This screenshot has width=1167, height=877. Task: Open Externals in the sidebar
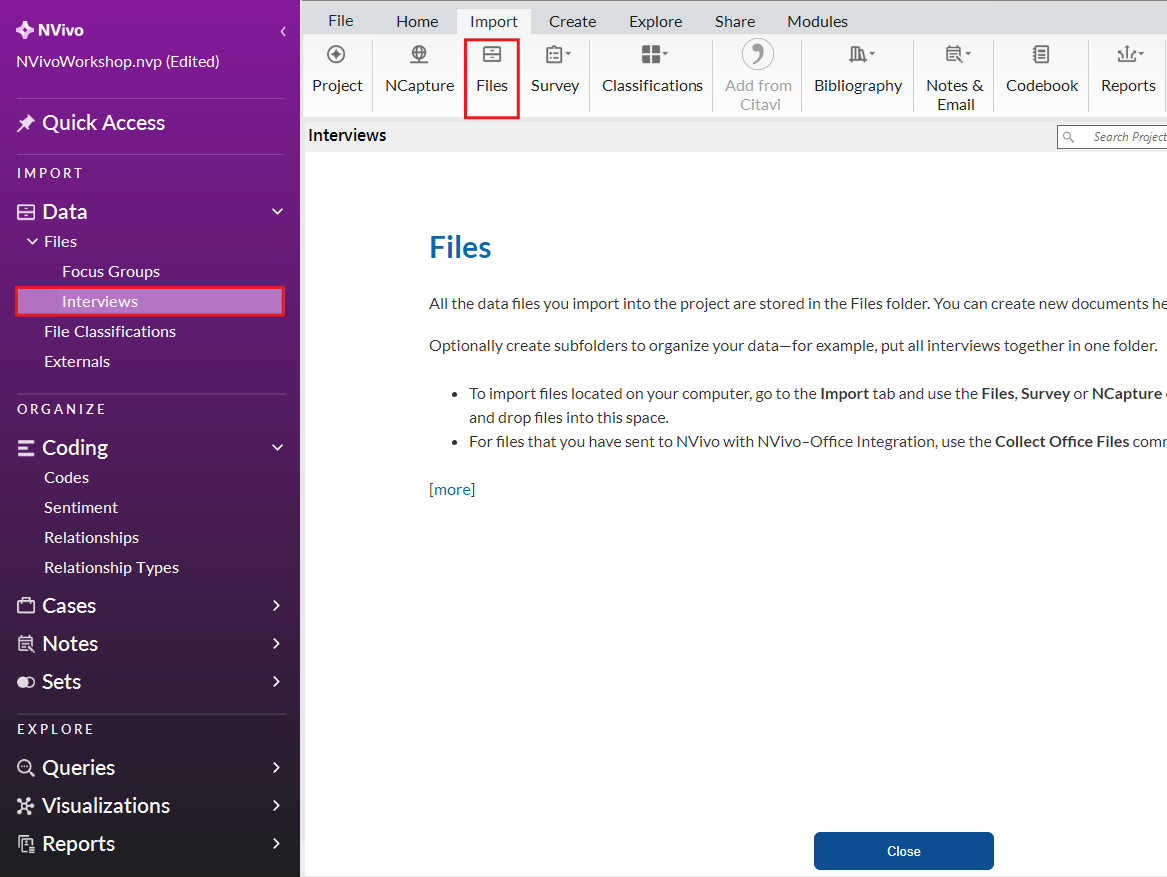click(x=77, y=362)
